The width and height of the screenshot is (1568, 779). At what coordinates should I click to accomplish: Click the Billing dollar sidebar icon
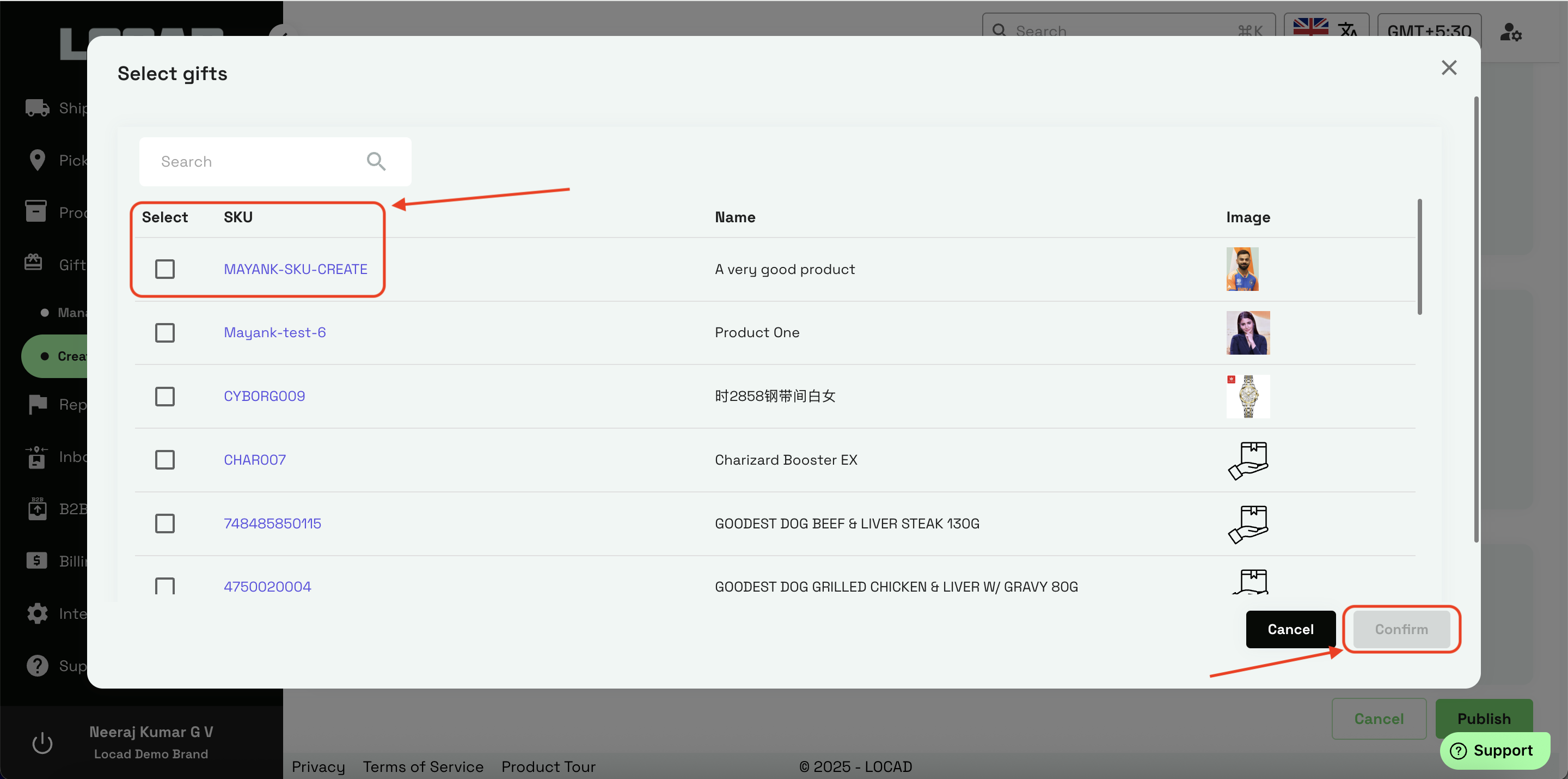(x=36, y=561)
